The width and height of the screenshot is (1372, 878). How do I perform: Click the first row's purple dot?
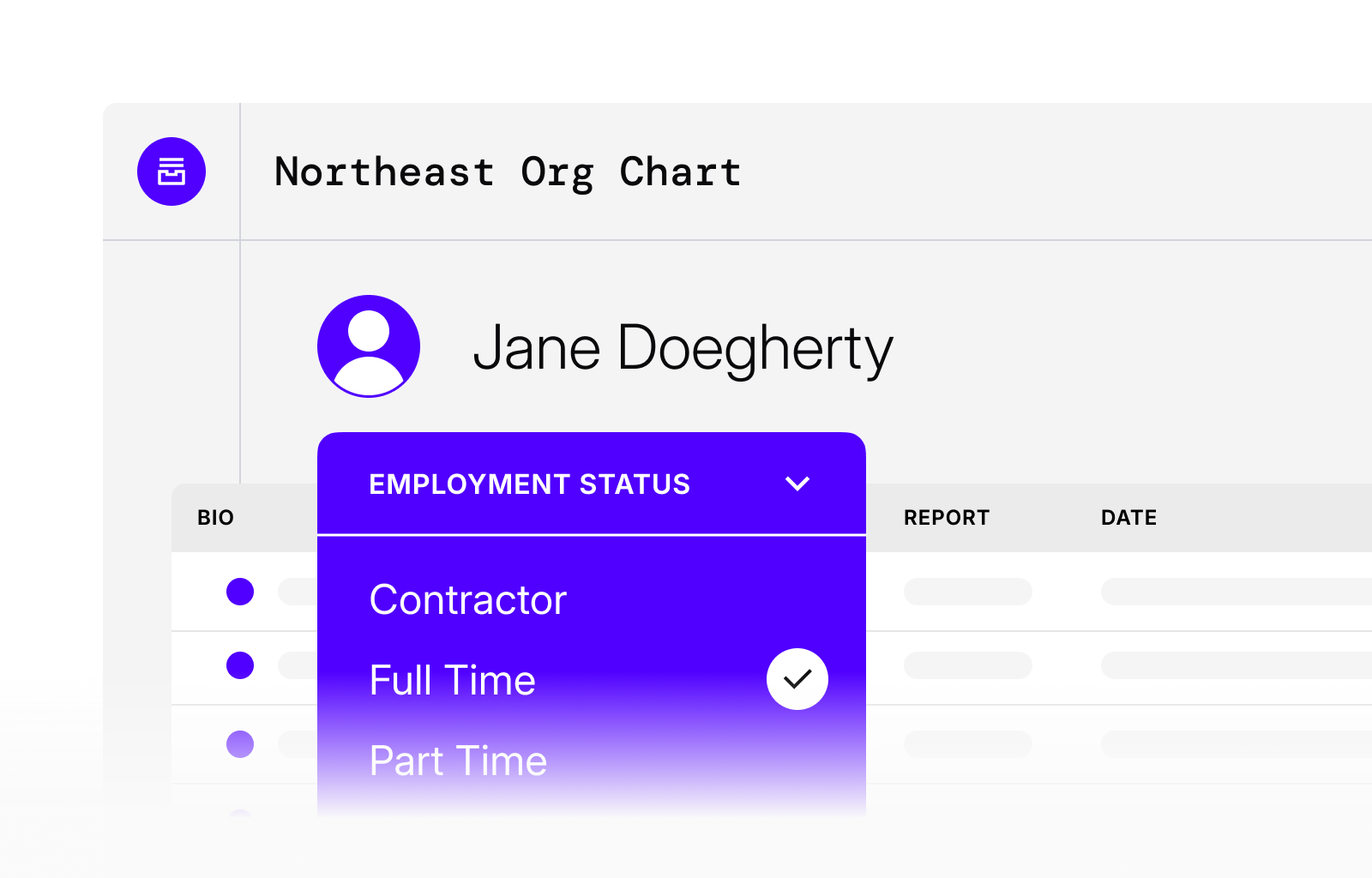click(x=240, y=592)
